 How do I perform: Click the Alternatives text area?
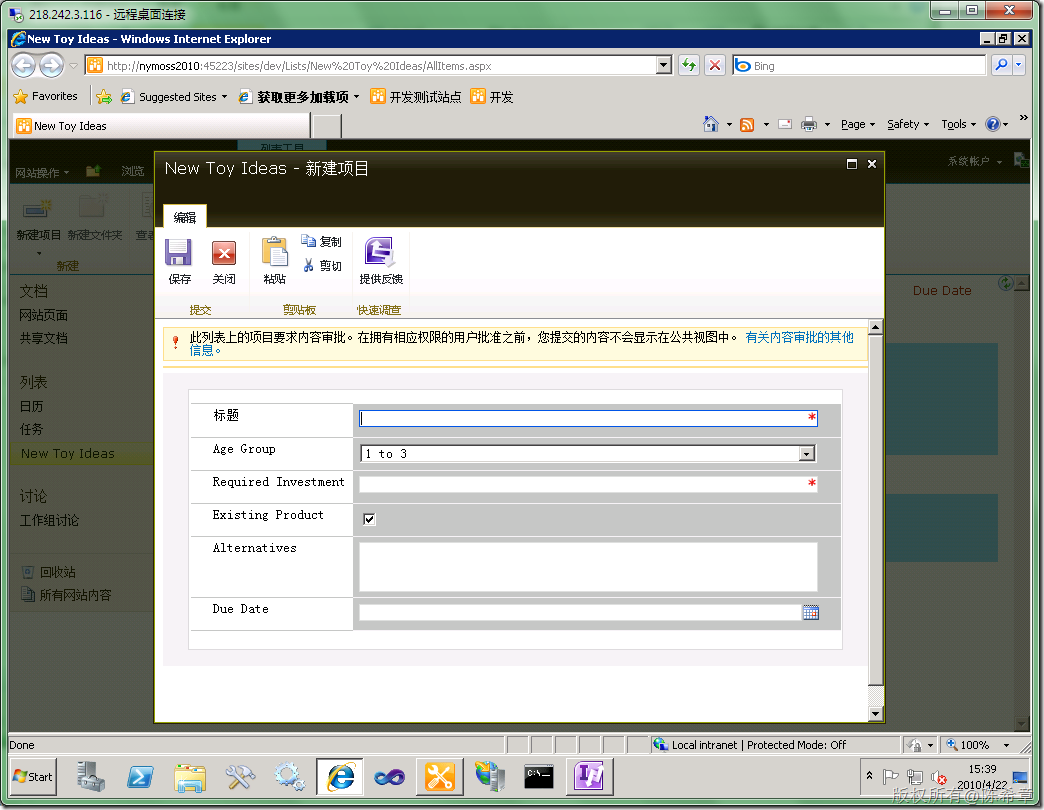pyautogui.click(x=588, y=566)
